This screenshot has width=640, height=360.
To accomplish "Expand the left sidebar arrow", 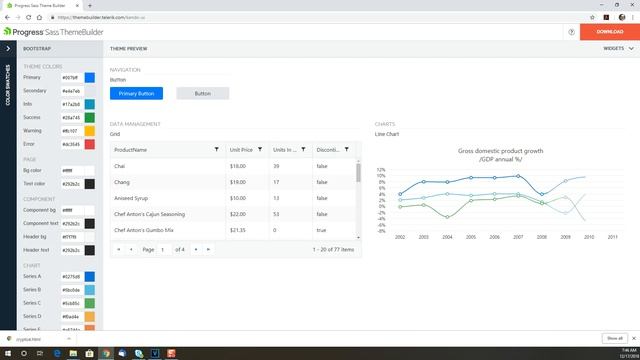I will click(x=8, y=49).
